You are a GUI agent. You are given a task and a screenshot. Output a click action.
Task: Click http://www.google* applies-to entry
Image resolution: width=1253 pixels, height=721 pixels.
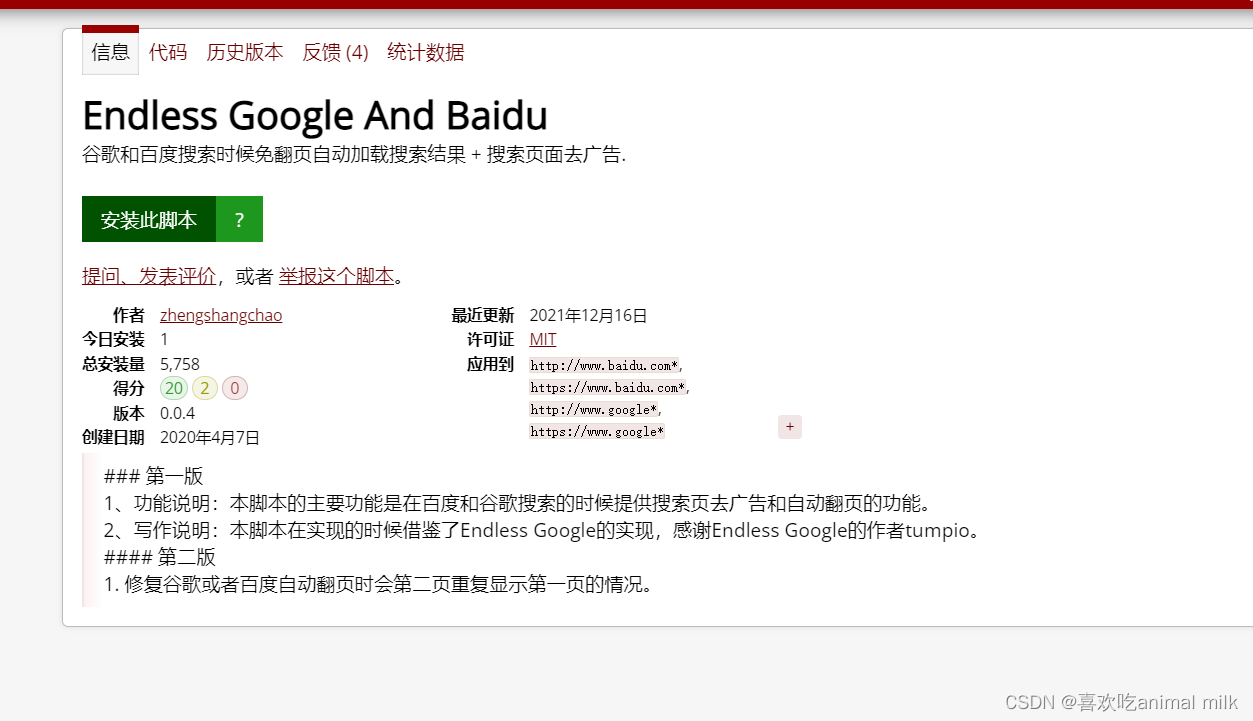[x=594, y=409]
